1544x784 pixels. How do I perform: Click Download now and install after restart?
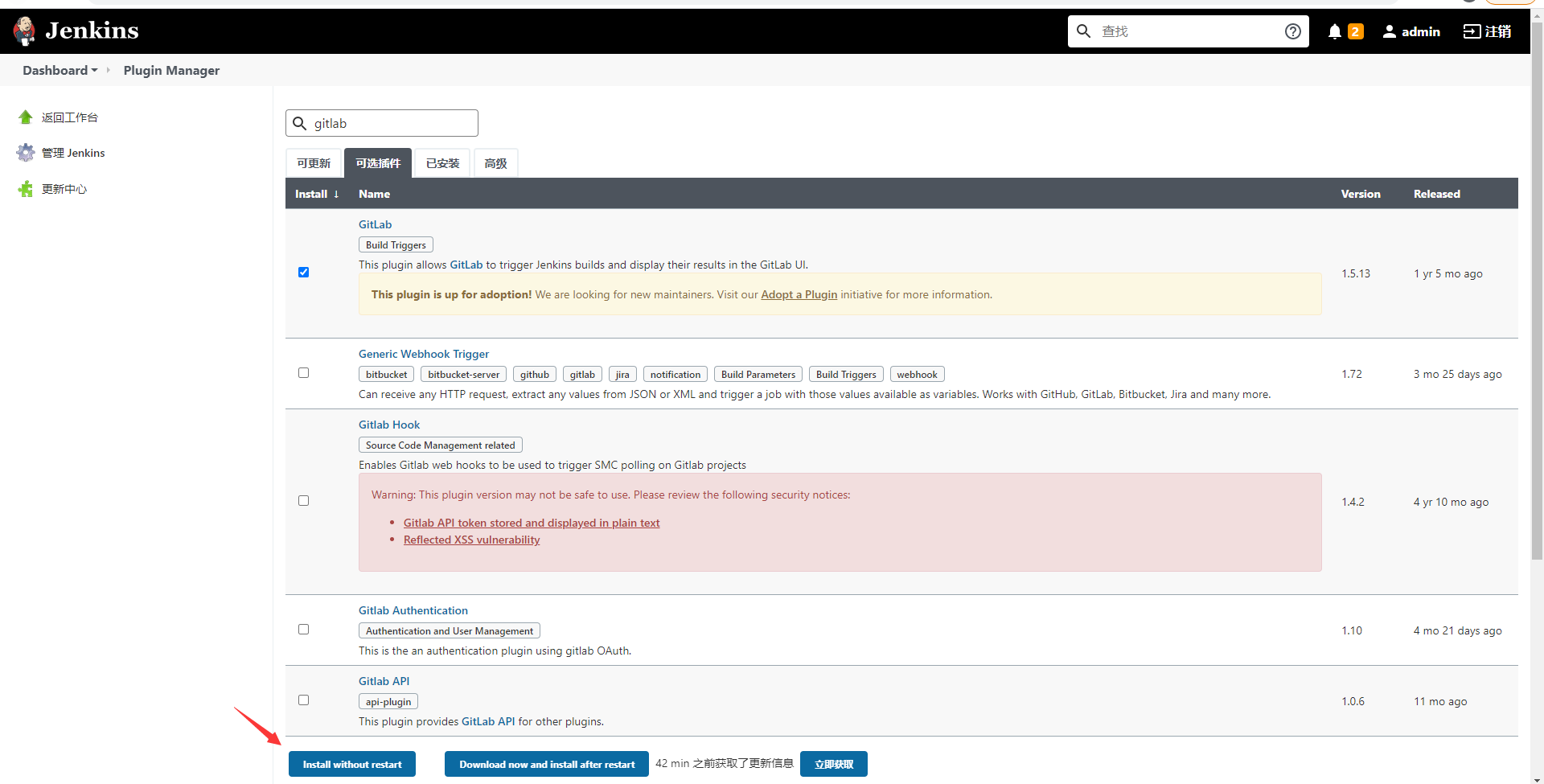547,764
